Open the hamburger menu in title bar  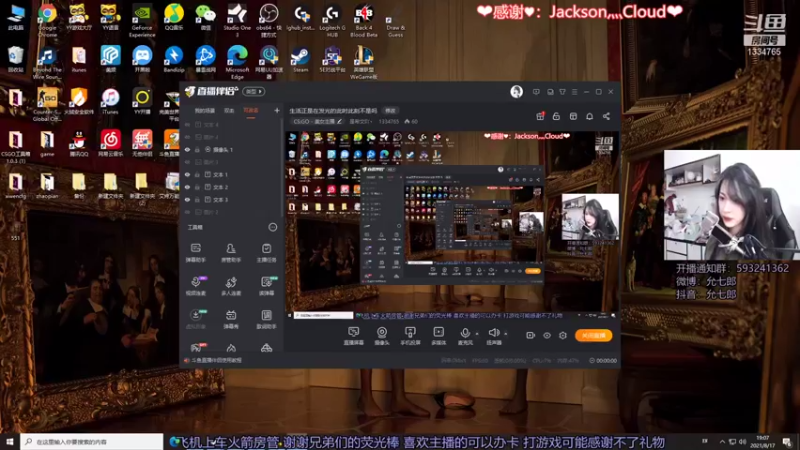coord(574,92)
